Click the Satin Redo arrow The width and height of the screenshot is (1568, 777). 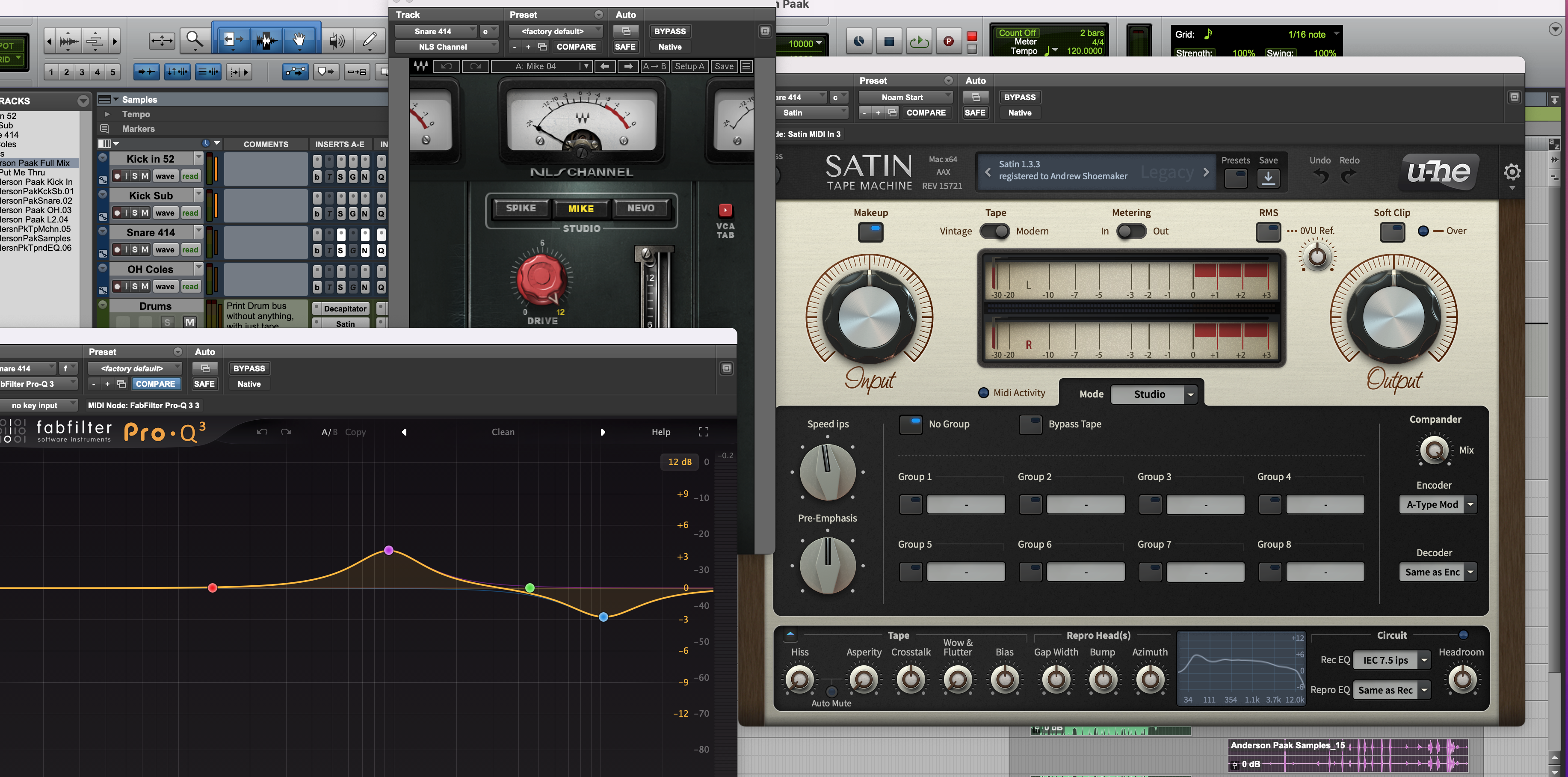[1349, 176]
